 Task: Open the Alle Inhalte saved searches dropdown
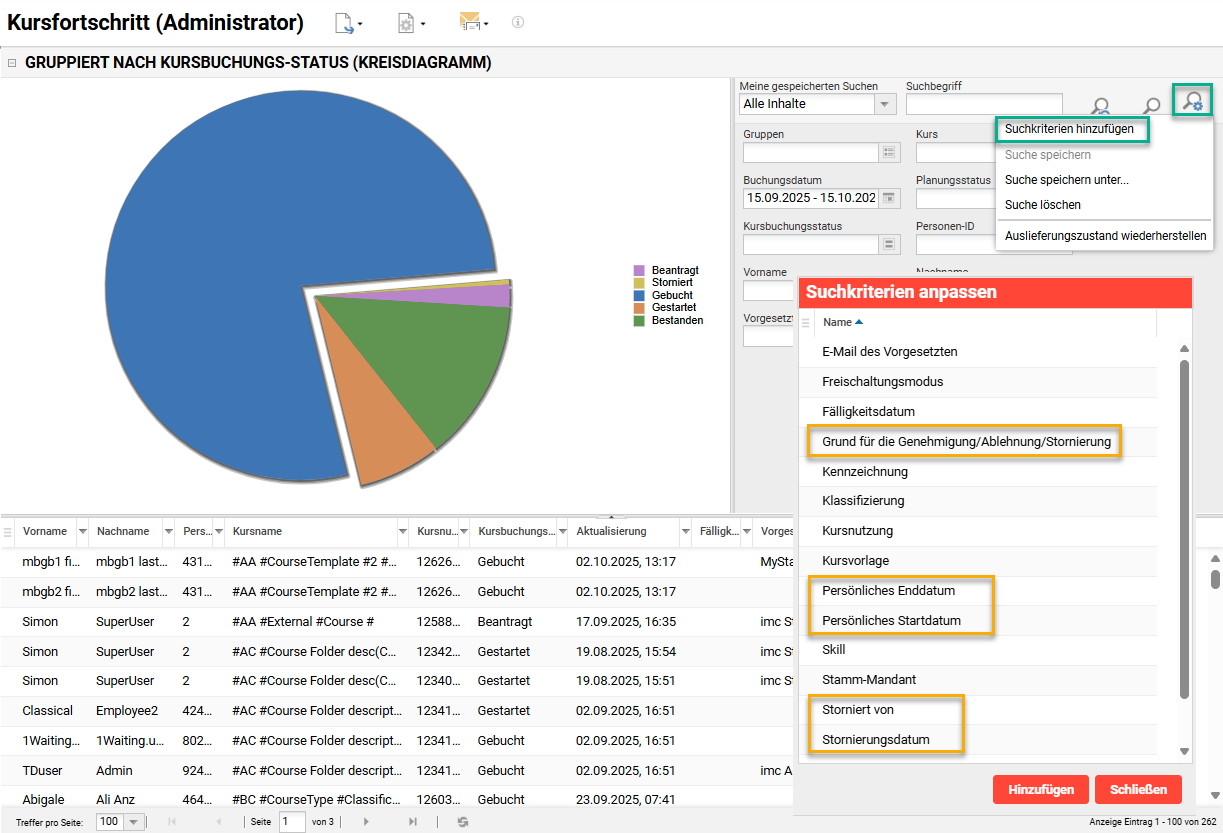[885, 104]
